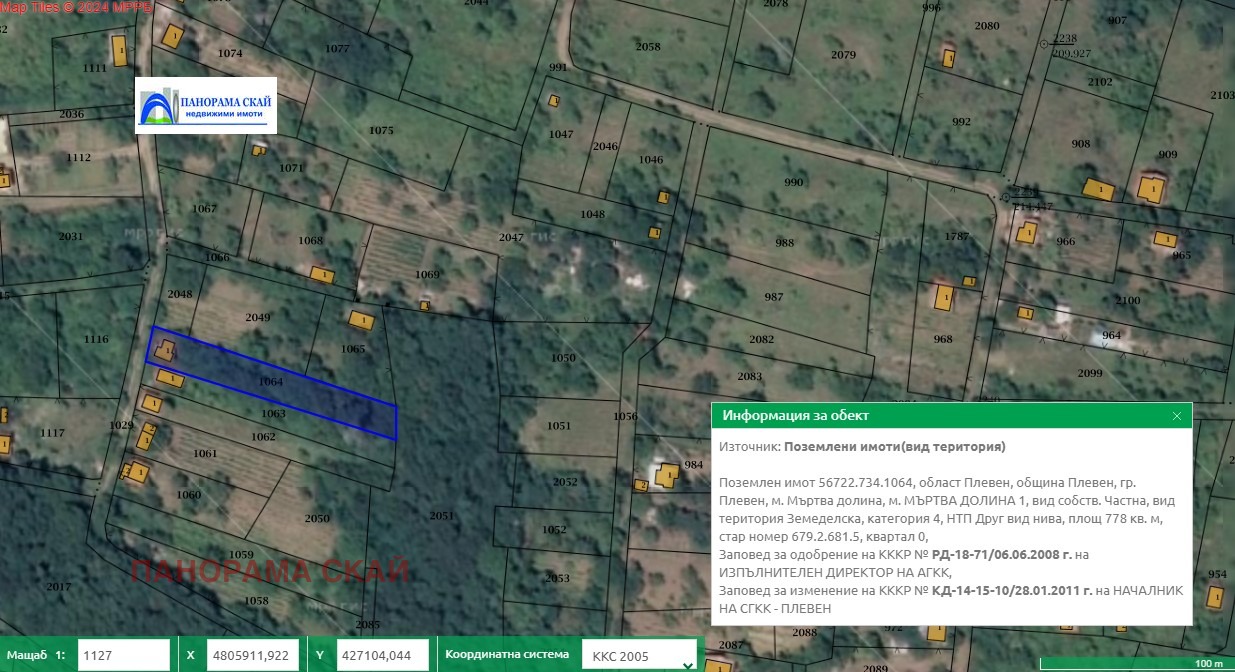Select the building icon in parcel 1111

(120, 51)
